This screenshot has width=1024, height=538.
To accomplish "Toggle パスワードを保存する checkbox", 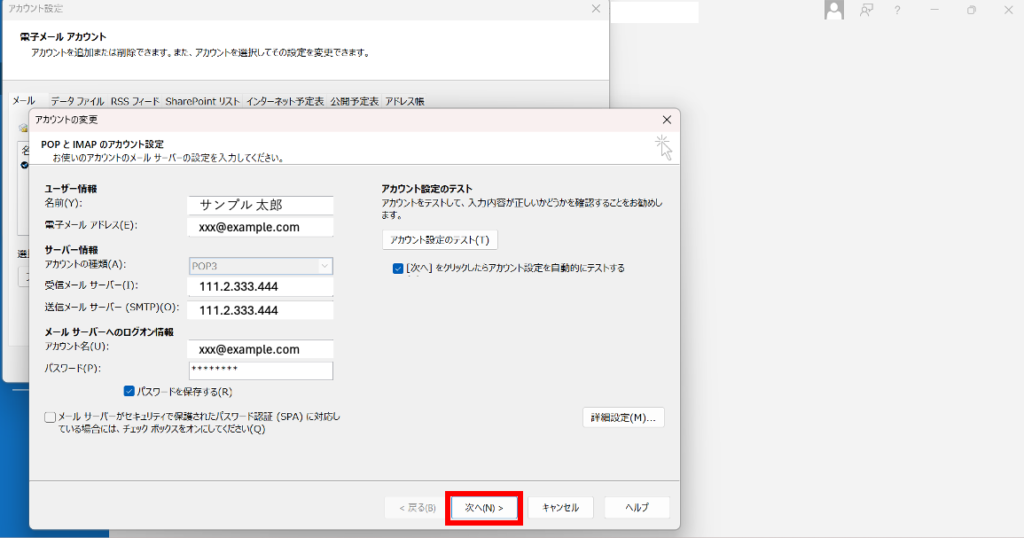I will click(130, 391).
